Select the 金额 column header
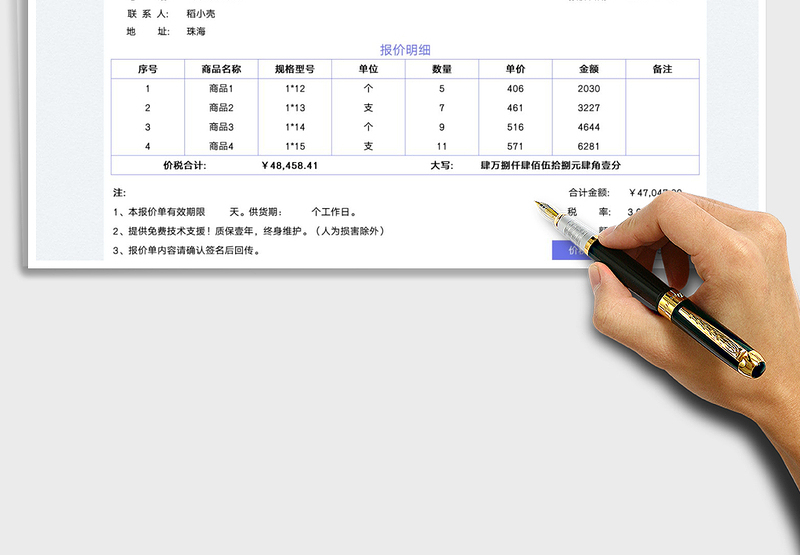This screenshot has height=555, width=800. tap(589, 69)
